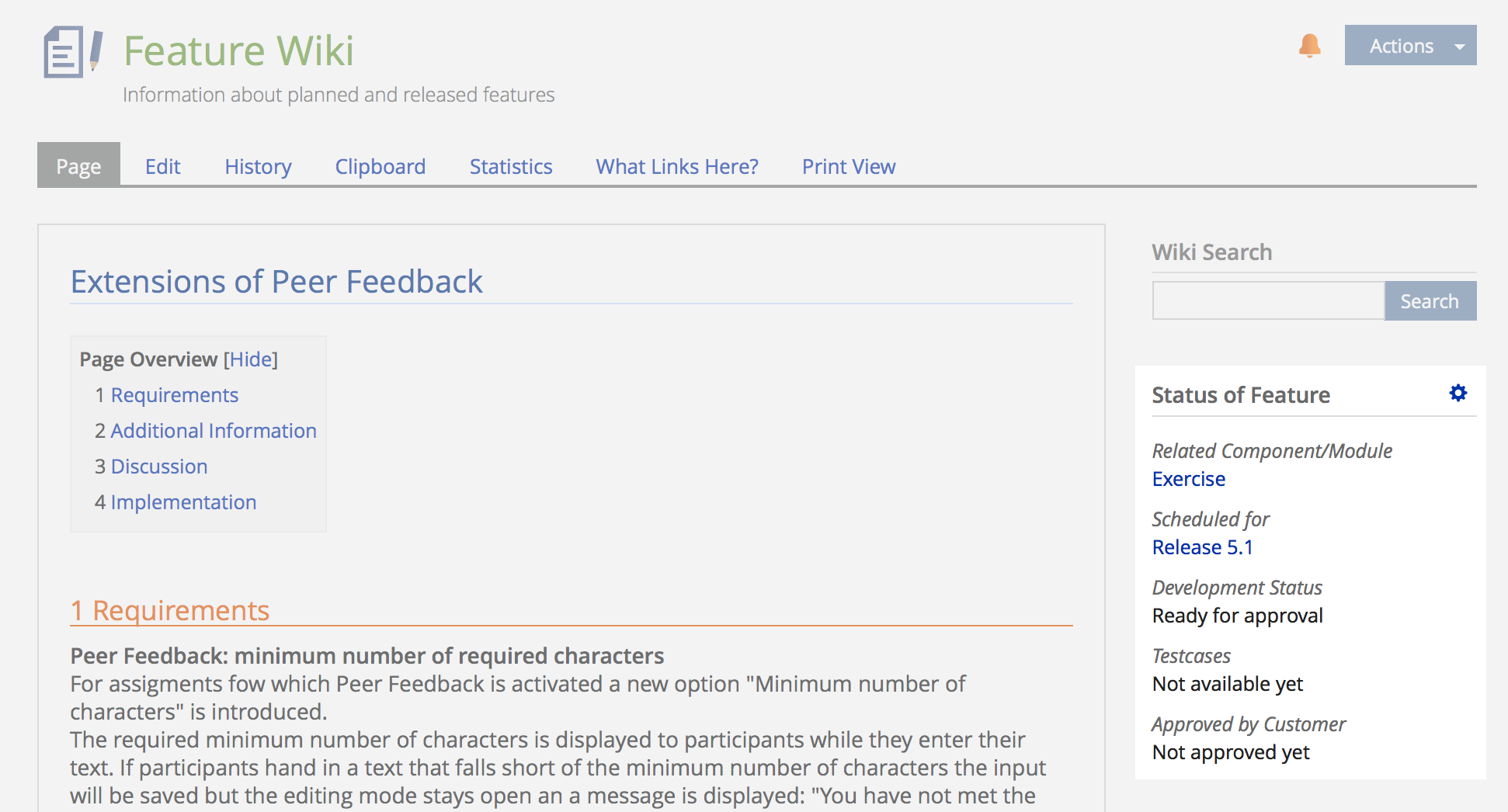Switch to the Edit tab
The image size is (1508, 812).
point(162,167)
